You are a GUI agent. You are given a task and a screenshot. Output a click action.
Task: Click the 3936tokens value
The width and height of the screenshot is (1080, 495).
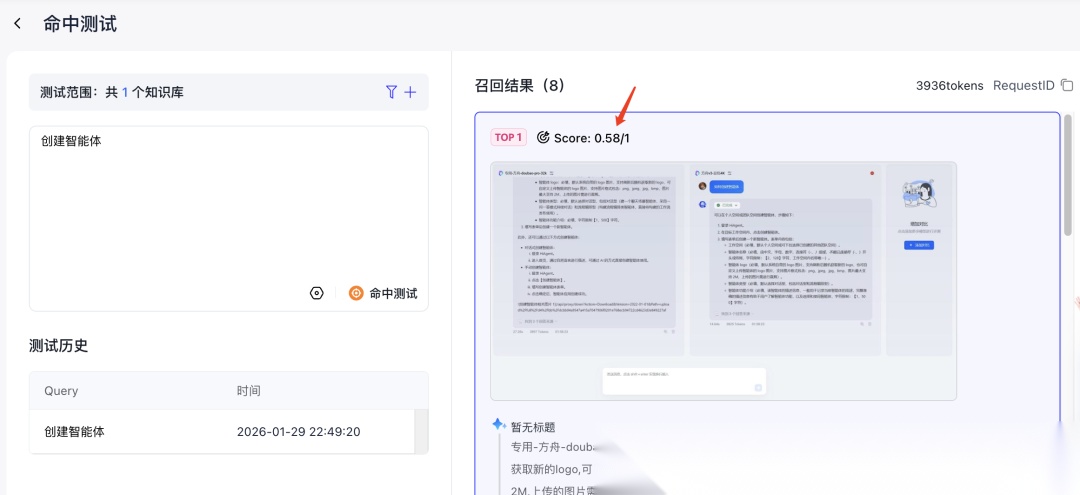tap(949, 85)
